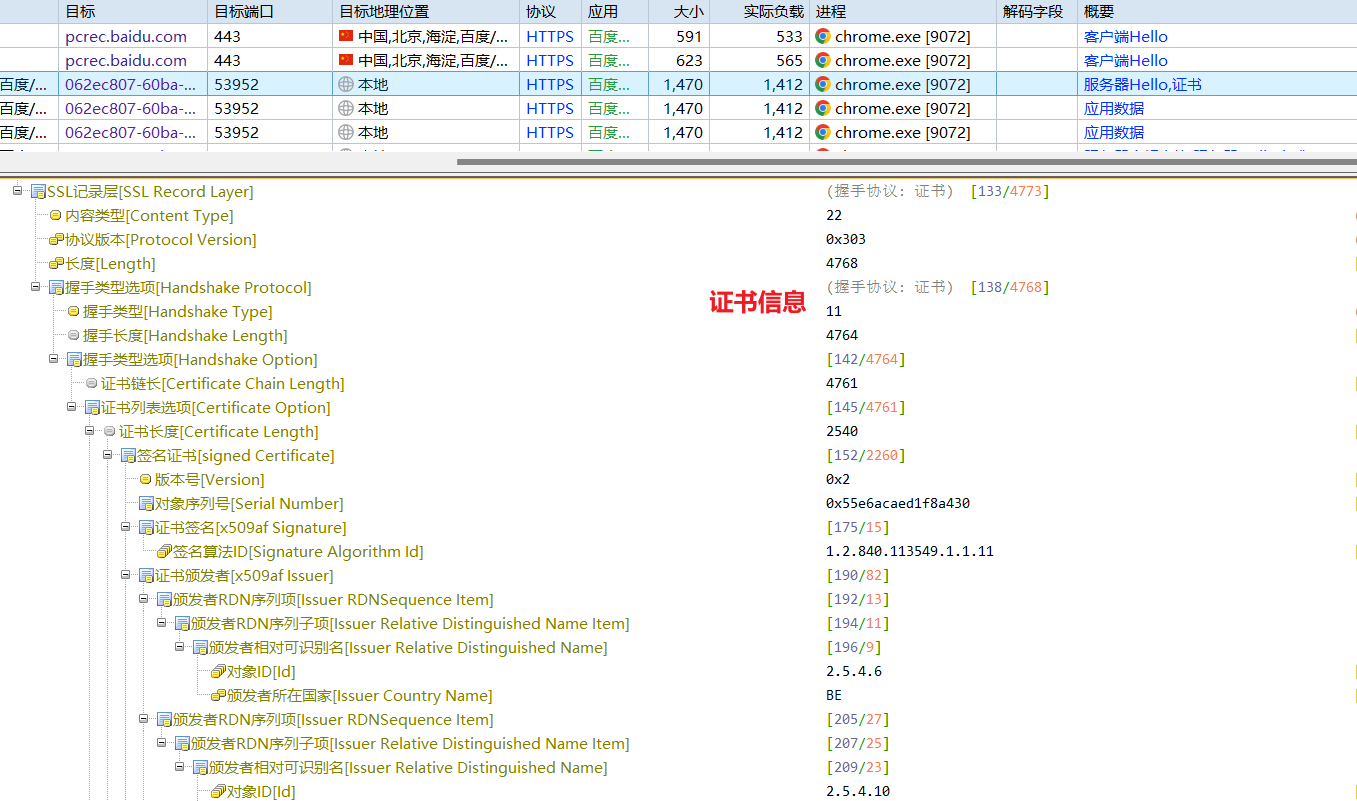1357x801 pixels.
Task: Click the SSL记录层 node icon
Action: [38, 192]
